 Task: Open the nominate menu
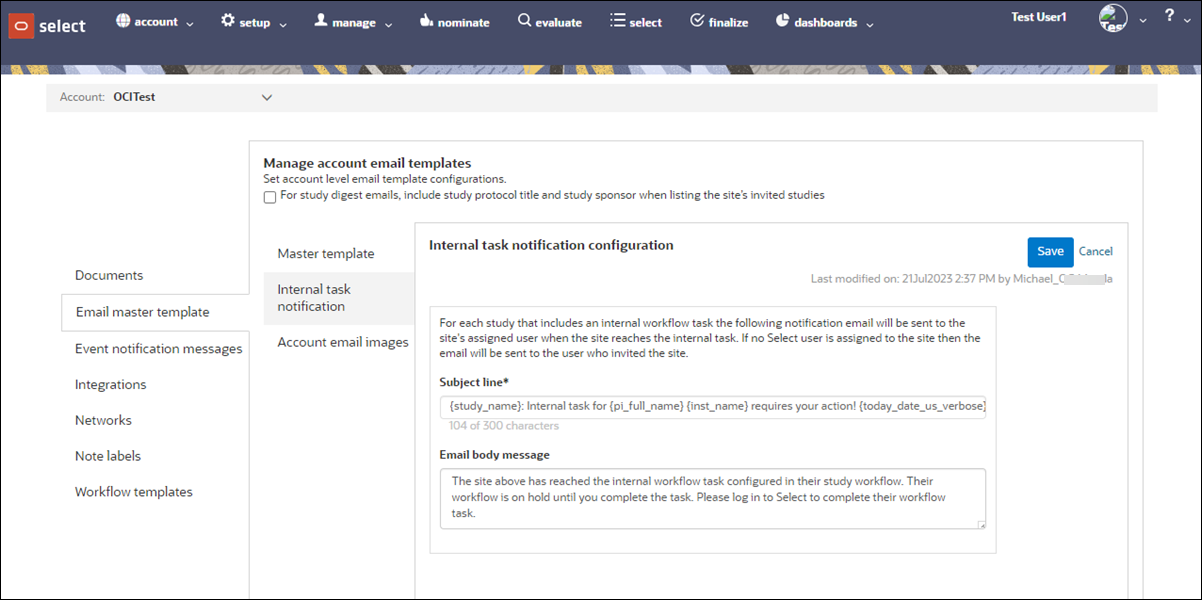(x=454, y=22)
